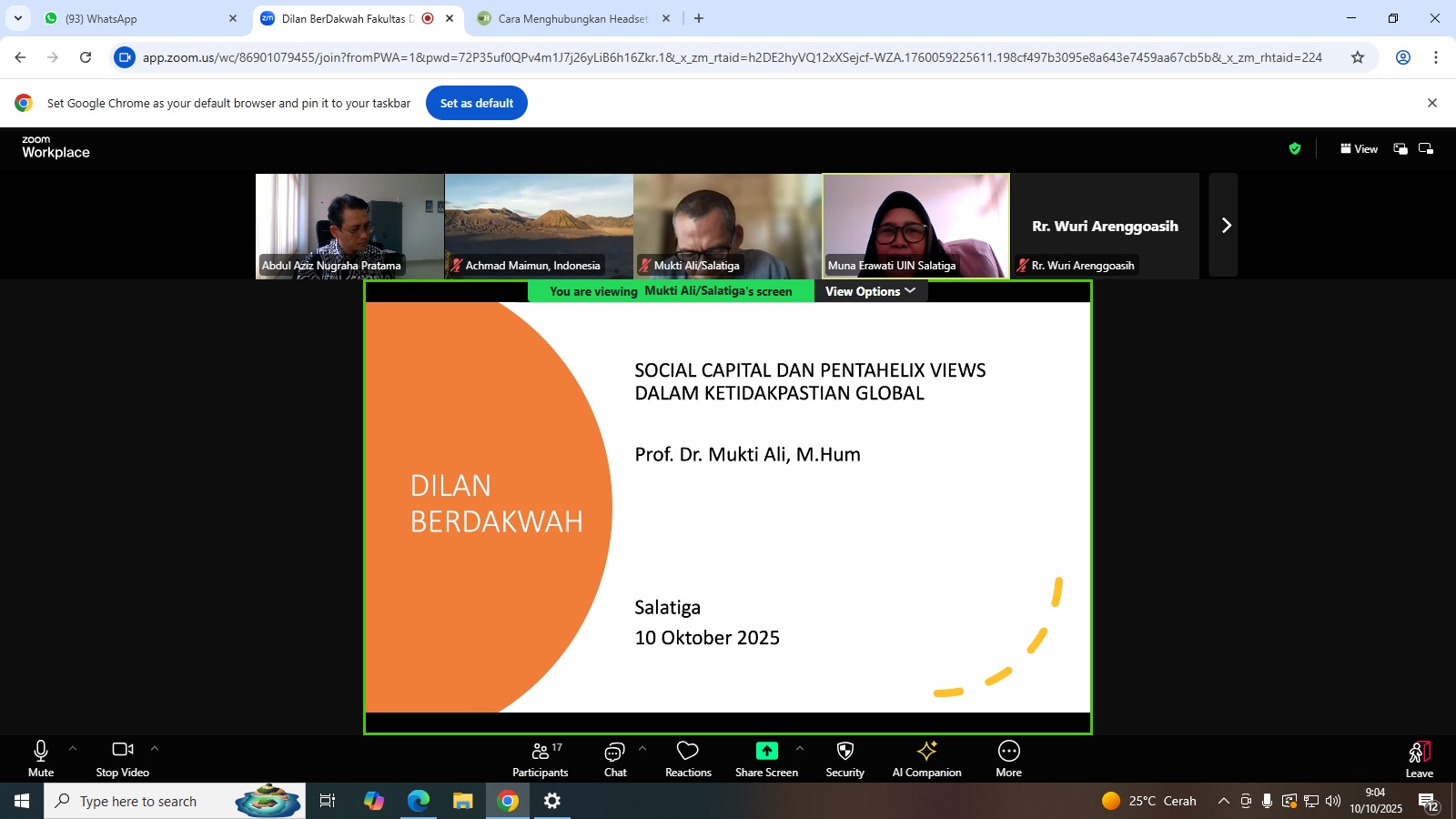
Task: Expand the View Options dropdown
Action: (870, 291)
